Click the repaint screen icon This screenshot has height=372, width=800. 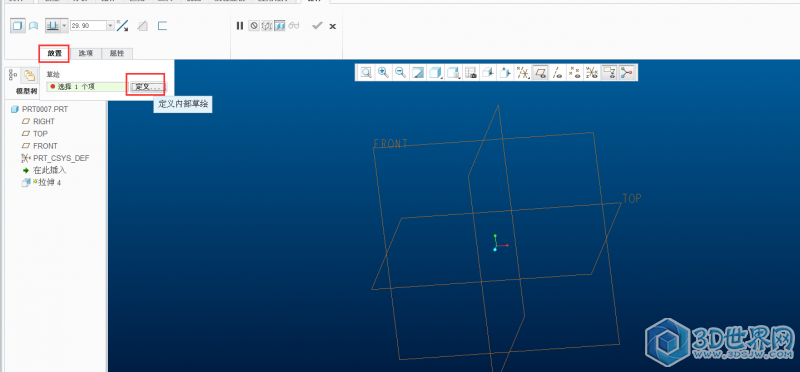pos(418,72)
